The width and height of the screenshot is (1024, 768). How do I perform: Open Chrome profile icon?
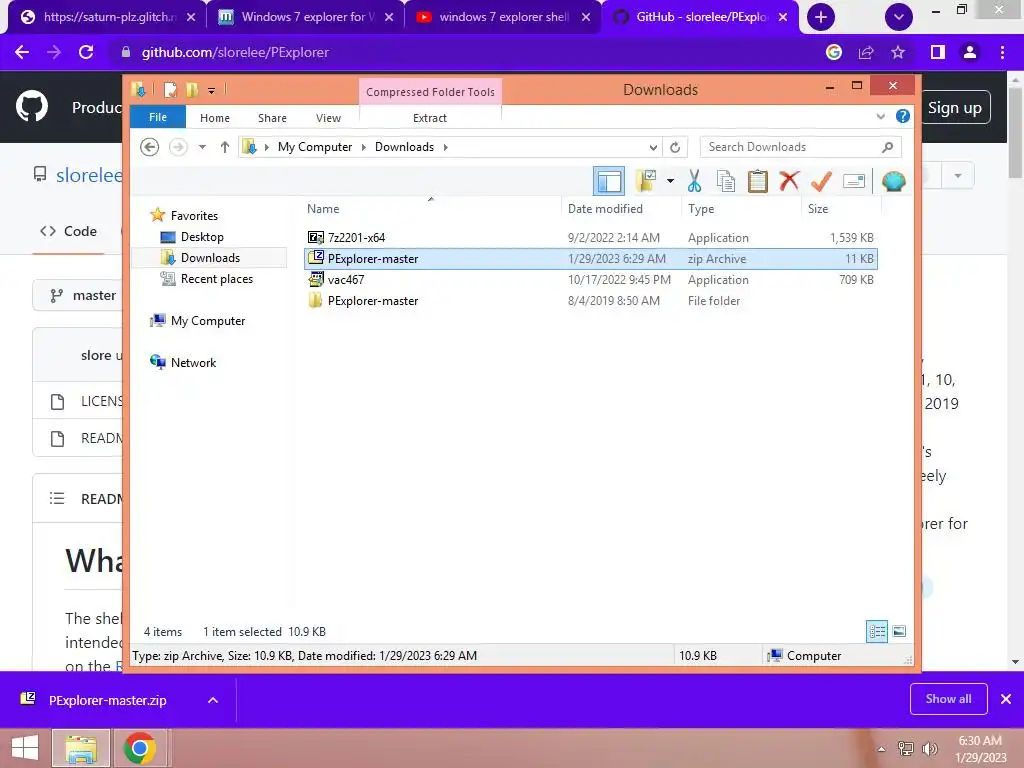coord(970,52)
